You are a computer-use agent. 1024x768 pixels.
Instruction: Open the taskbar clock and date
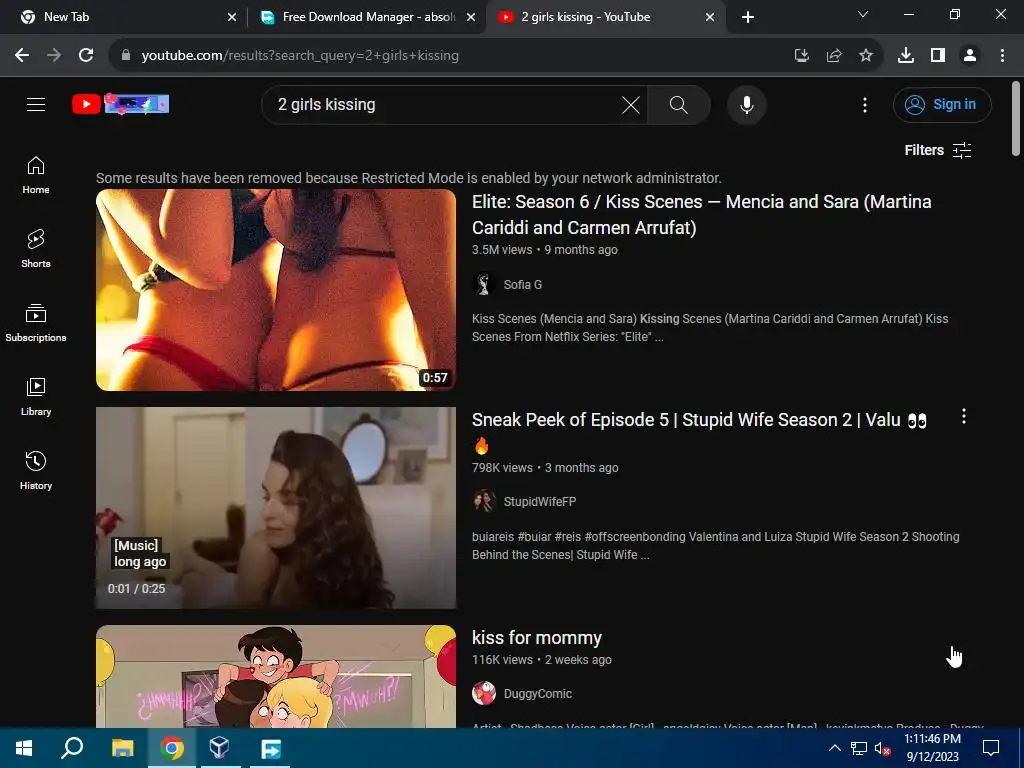(933, 748)
